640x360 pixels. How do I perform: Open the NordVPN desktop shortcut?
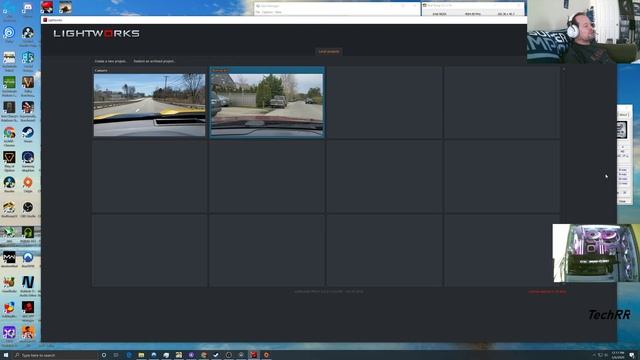pos(28,259)
